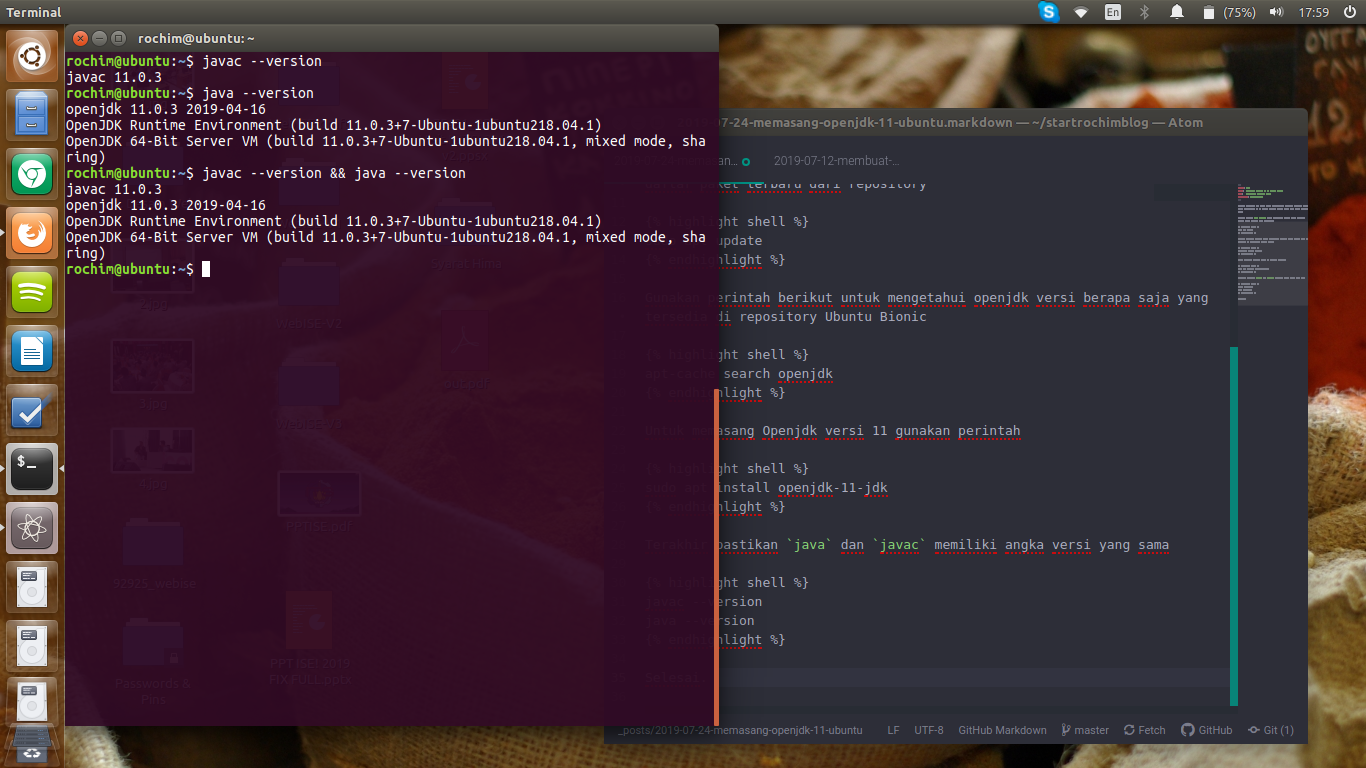
Task: Open third removable drive in launcher
Action: click(33, 702)
